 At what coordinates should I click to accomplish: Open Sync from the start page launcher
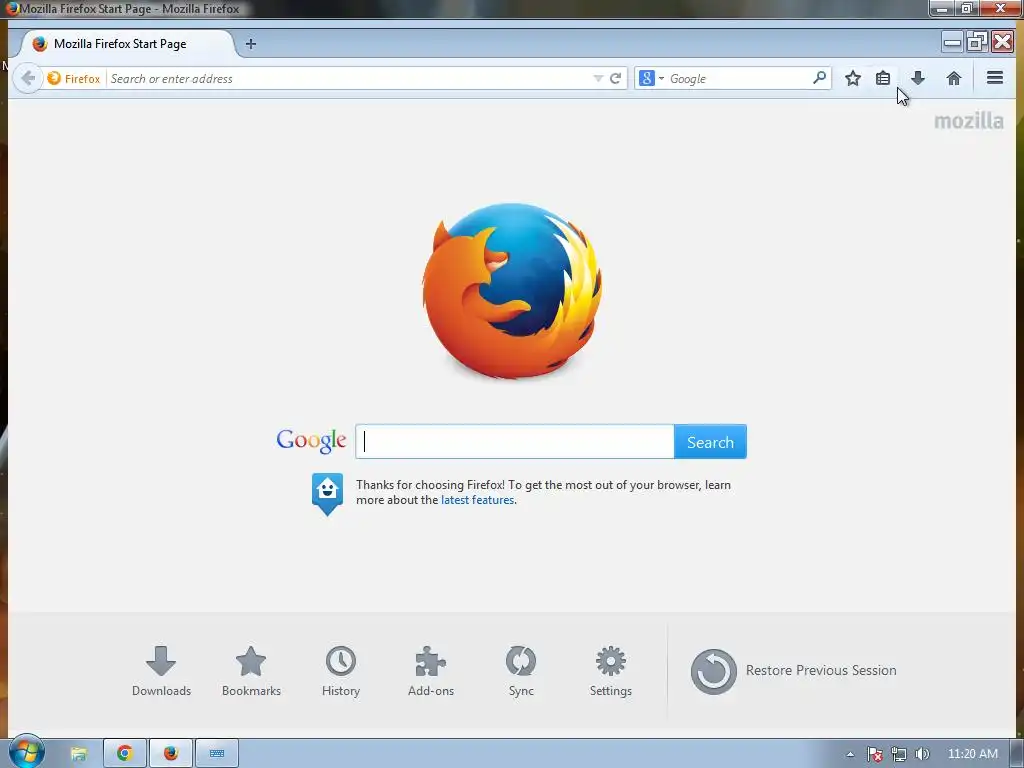coord(521,671)
